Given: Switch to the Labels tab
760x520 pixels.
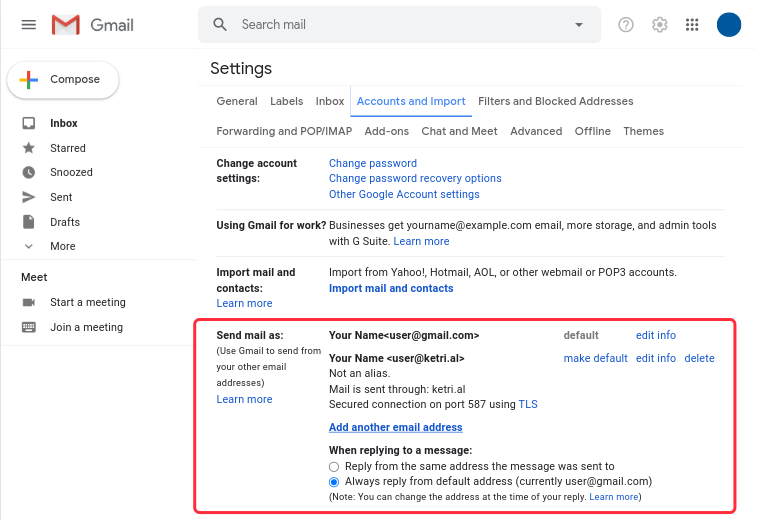Looking at the screenshot, I should (286, 101).
